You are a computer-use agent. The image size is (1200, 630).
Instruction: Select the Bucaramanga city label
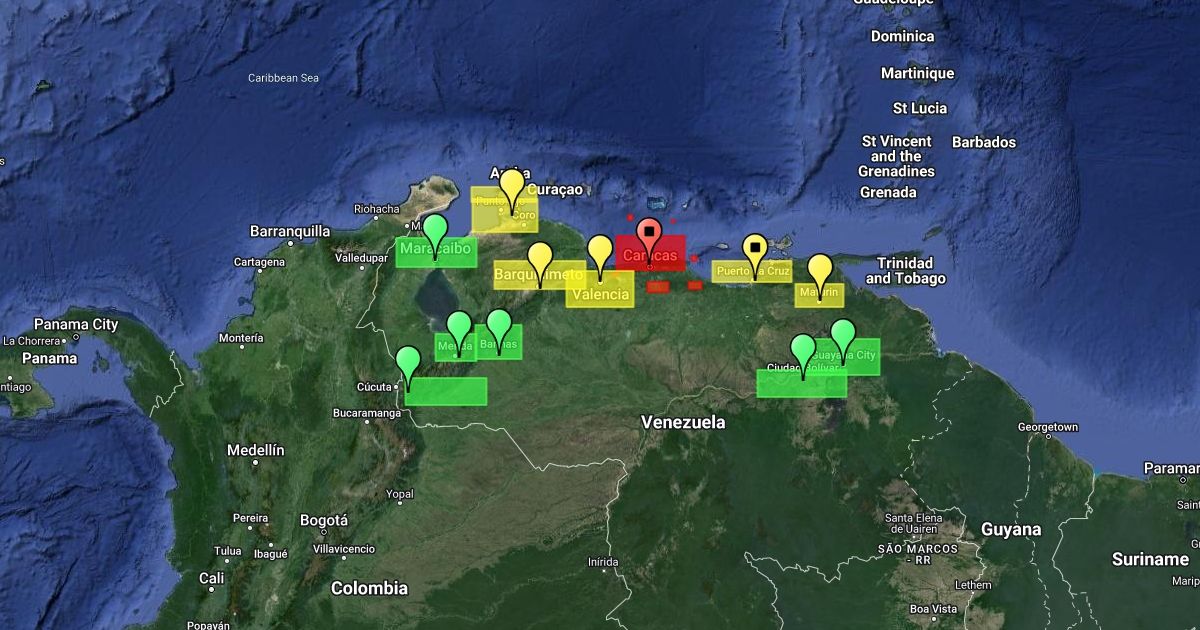pyautogui.click(x=366, y=412)
